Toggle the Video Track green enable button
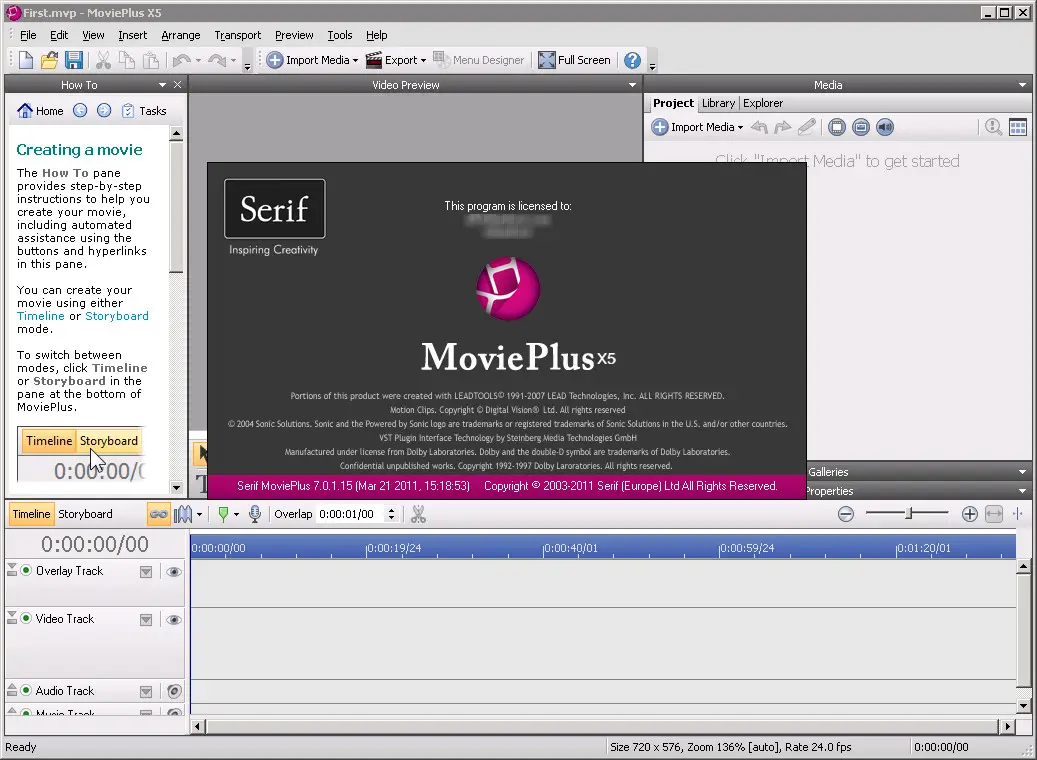 [26, 618]
